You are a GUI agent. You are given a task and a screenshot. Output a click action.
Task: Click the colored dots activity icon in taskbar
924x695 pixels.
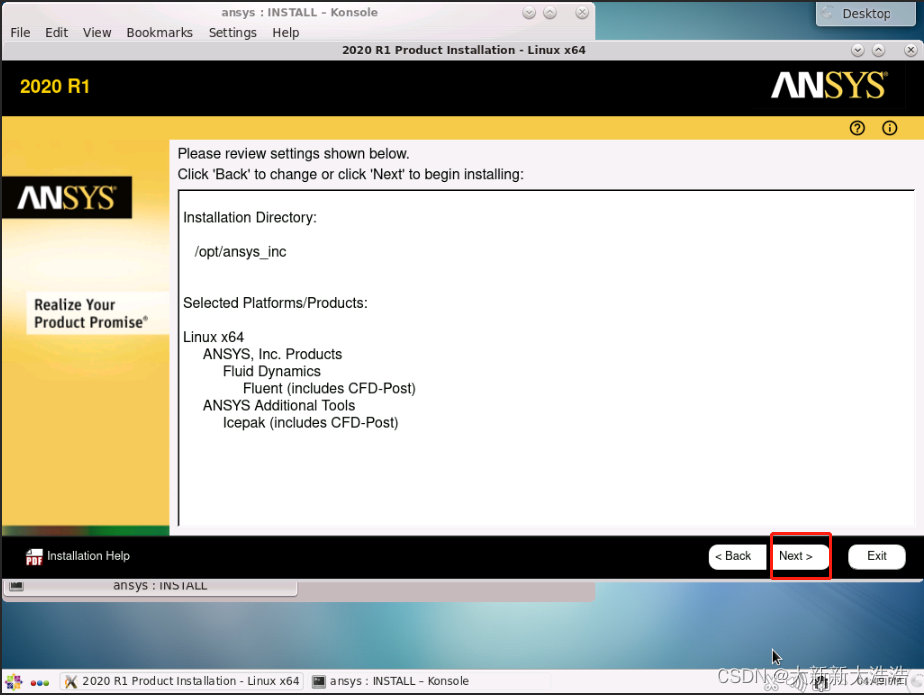[x=40, y=682]
